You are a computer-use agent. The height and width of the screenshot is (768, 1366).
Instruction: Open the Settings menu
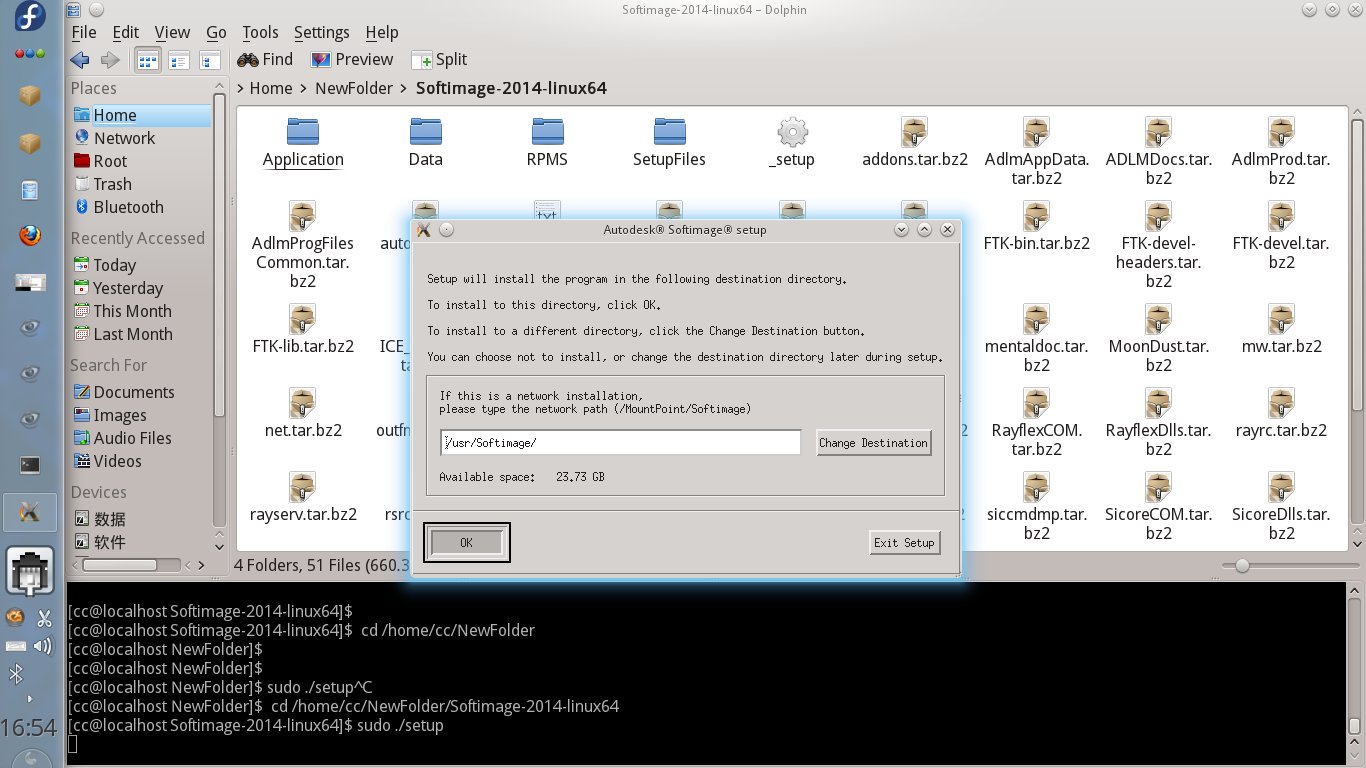point(322,32)
